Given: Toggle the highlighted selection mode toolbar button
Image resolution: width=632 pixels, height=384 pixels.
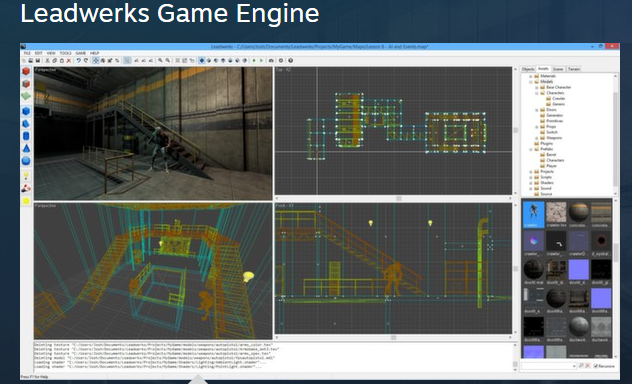Looking at the screenshot, I should pyautogui.click(x=96, y=60).
